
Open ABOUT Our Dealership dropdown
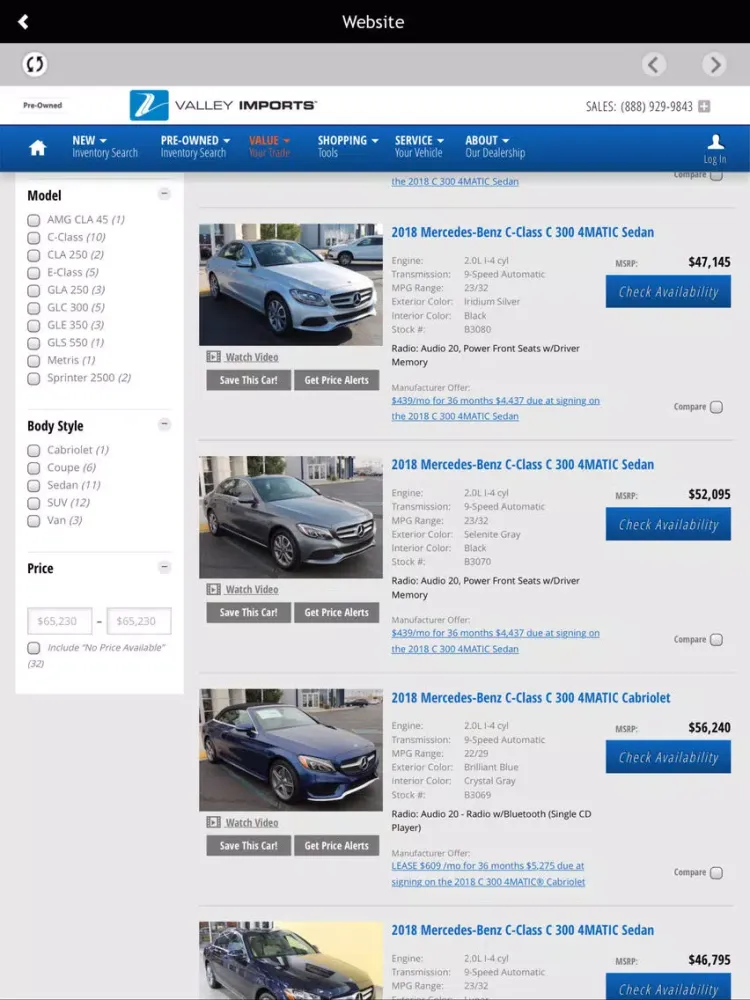click(x=495, y=147)
